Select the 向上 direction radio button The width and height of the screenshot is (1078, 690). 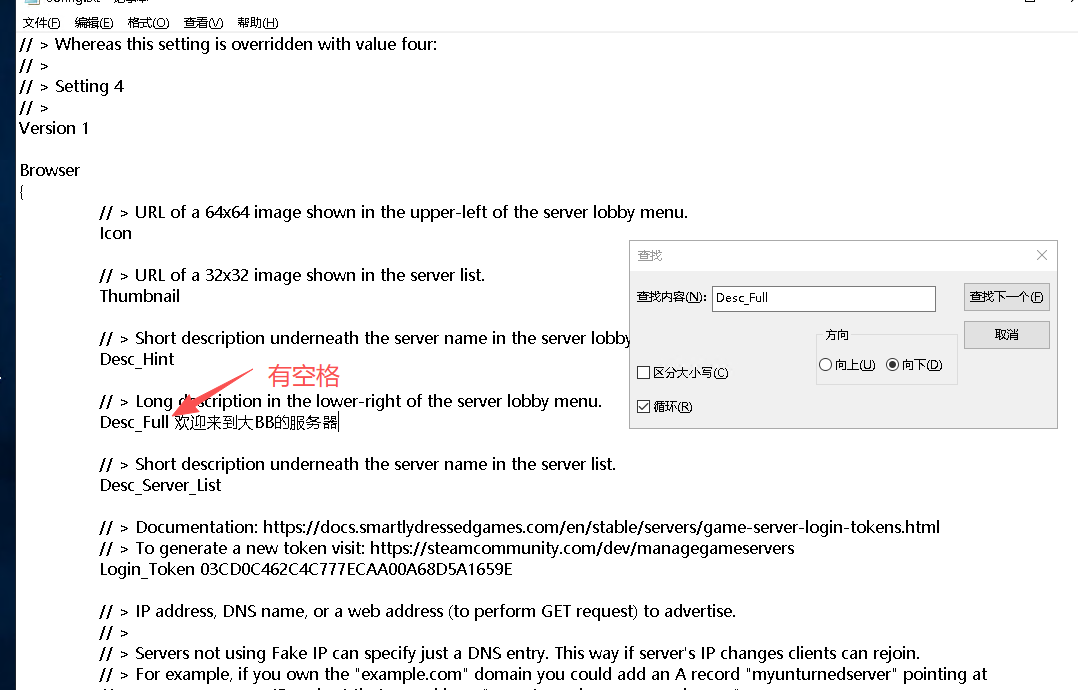[825, 365]
